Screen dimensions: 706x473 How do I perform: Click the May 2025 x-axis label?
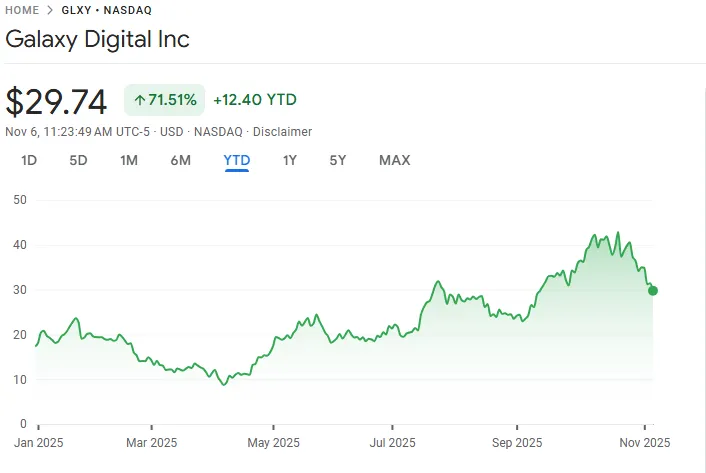tap(273, 442)
